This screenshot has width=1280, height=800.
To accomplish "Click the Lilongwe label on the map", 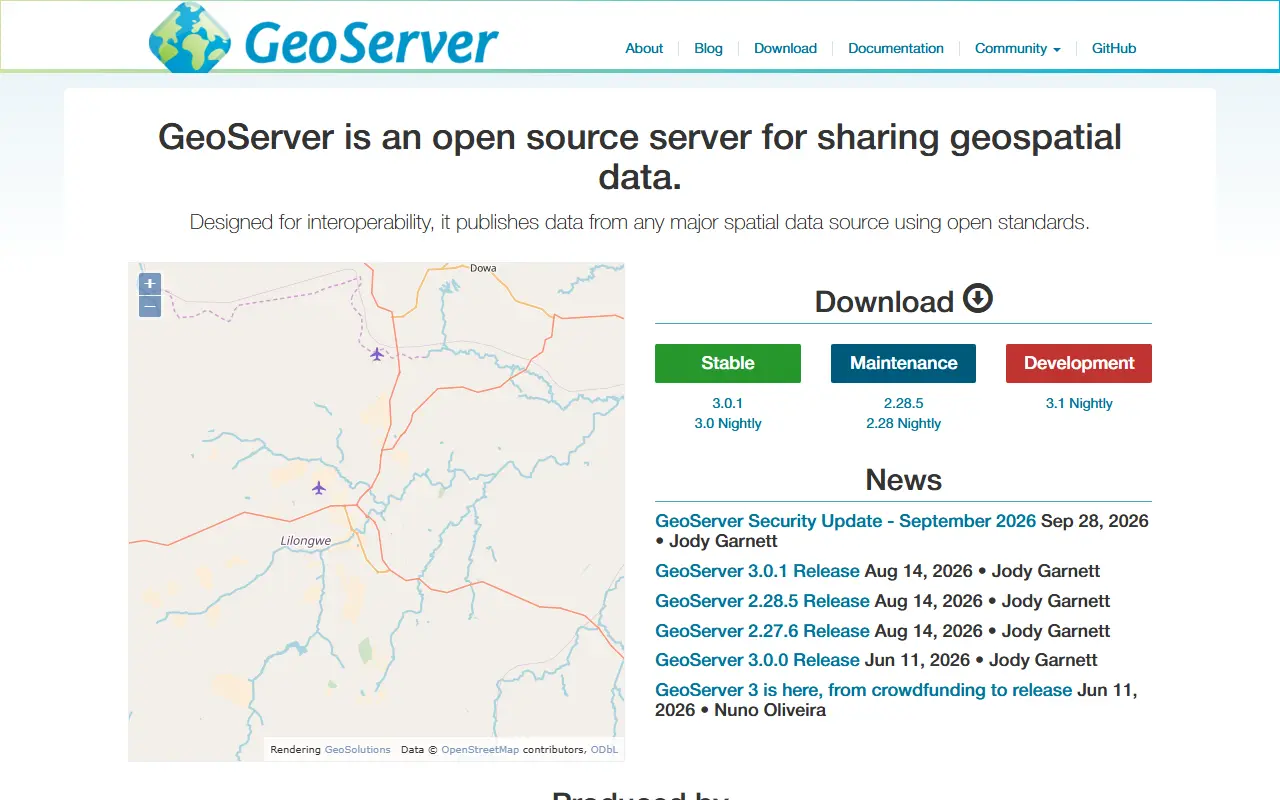I will coord(306,540).
